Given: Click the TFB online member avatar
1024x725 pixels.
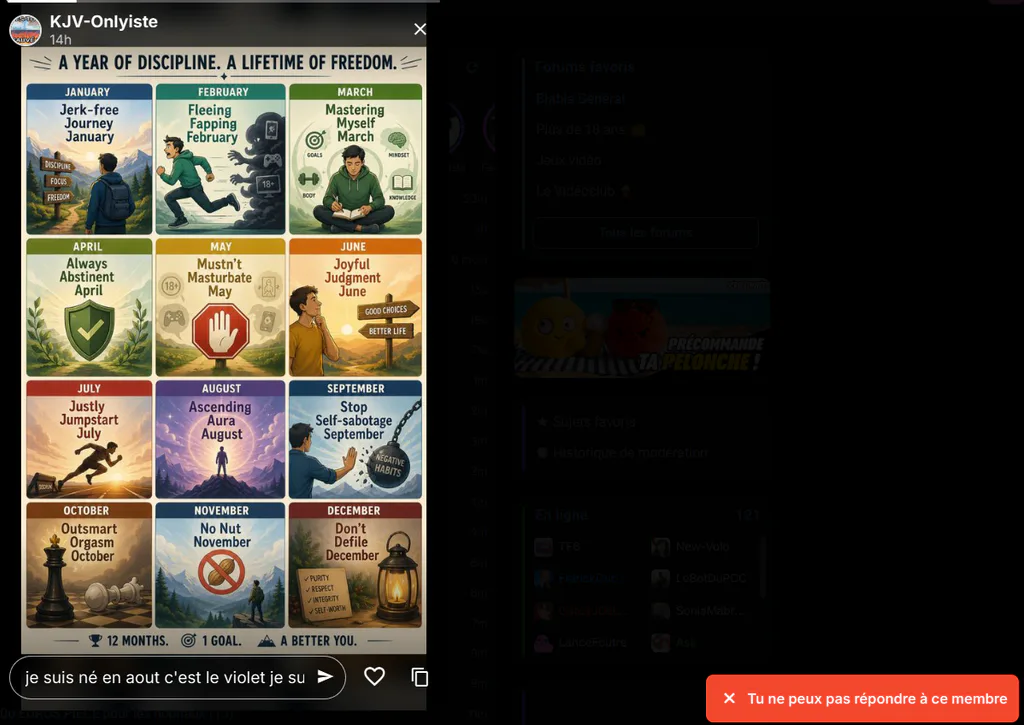Looking at the screenshot, I should [x=543, y=547].
